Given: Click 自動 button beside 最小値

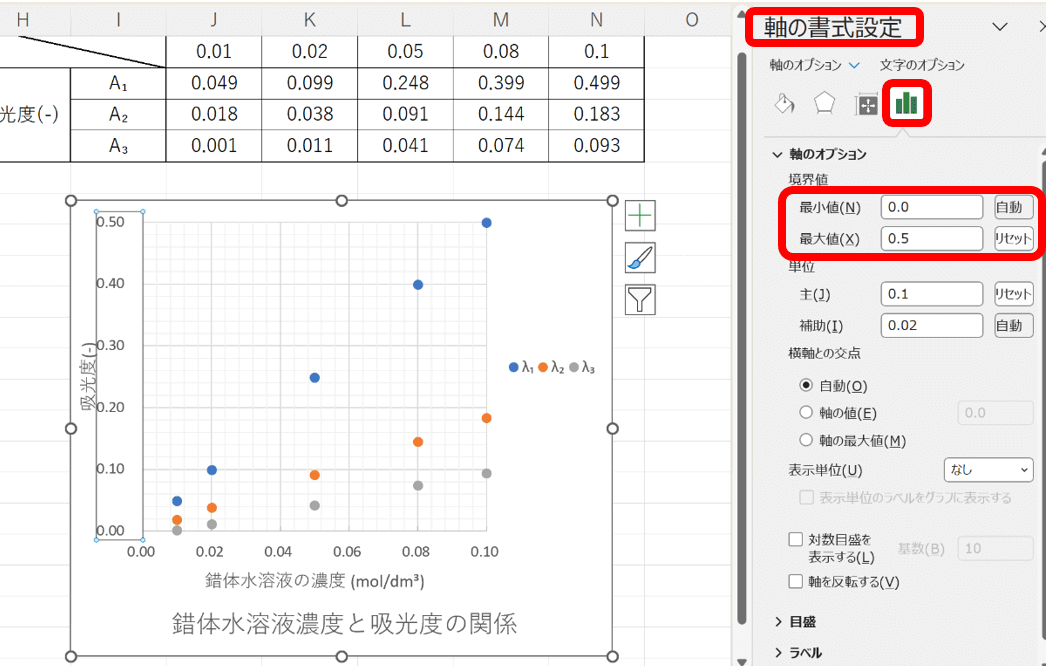Looking at the screenshot, I should coord(1014,207).
